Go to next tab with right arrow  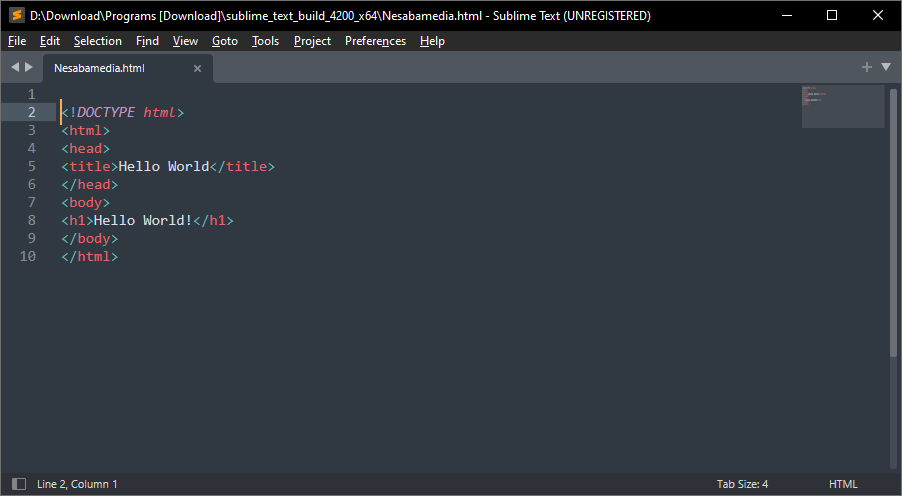(x=29, y=67)
